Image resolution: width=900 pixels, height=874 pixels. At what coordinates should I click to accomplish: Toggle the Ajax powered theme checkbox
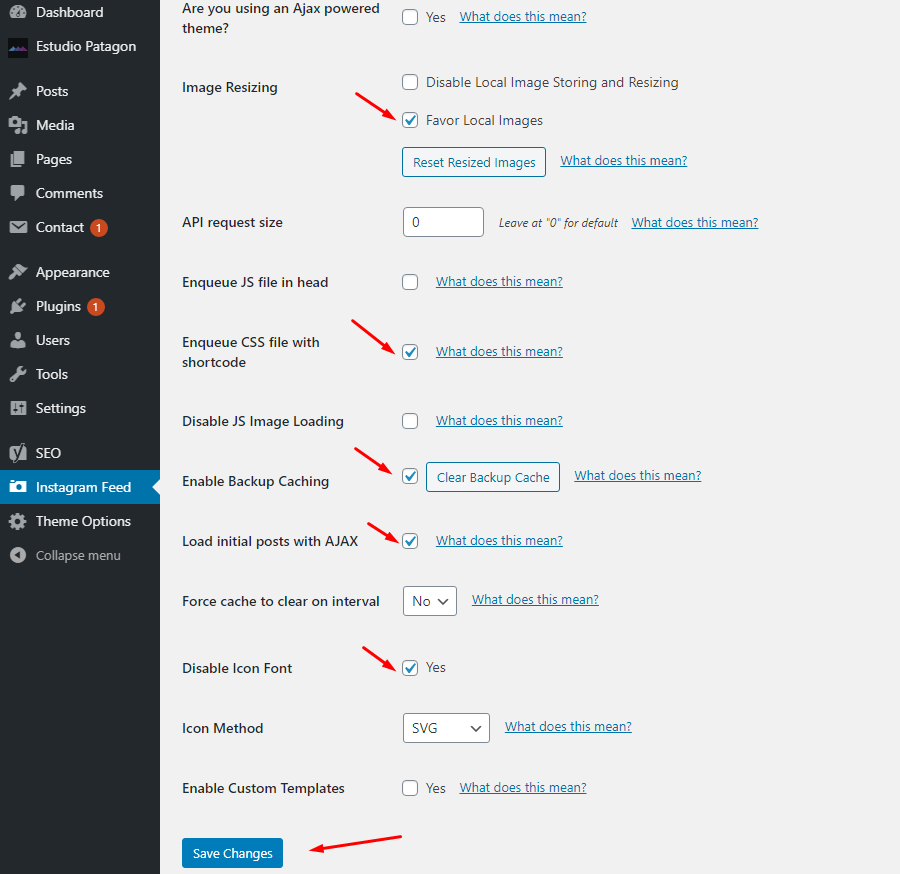coord(410,17)
